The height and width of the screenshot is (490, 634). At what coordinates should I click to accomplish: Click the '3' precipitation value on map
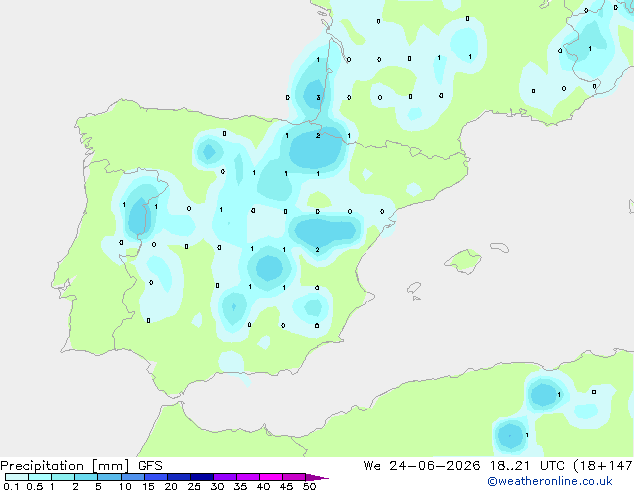[319, 97]
